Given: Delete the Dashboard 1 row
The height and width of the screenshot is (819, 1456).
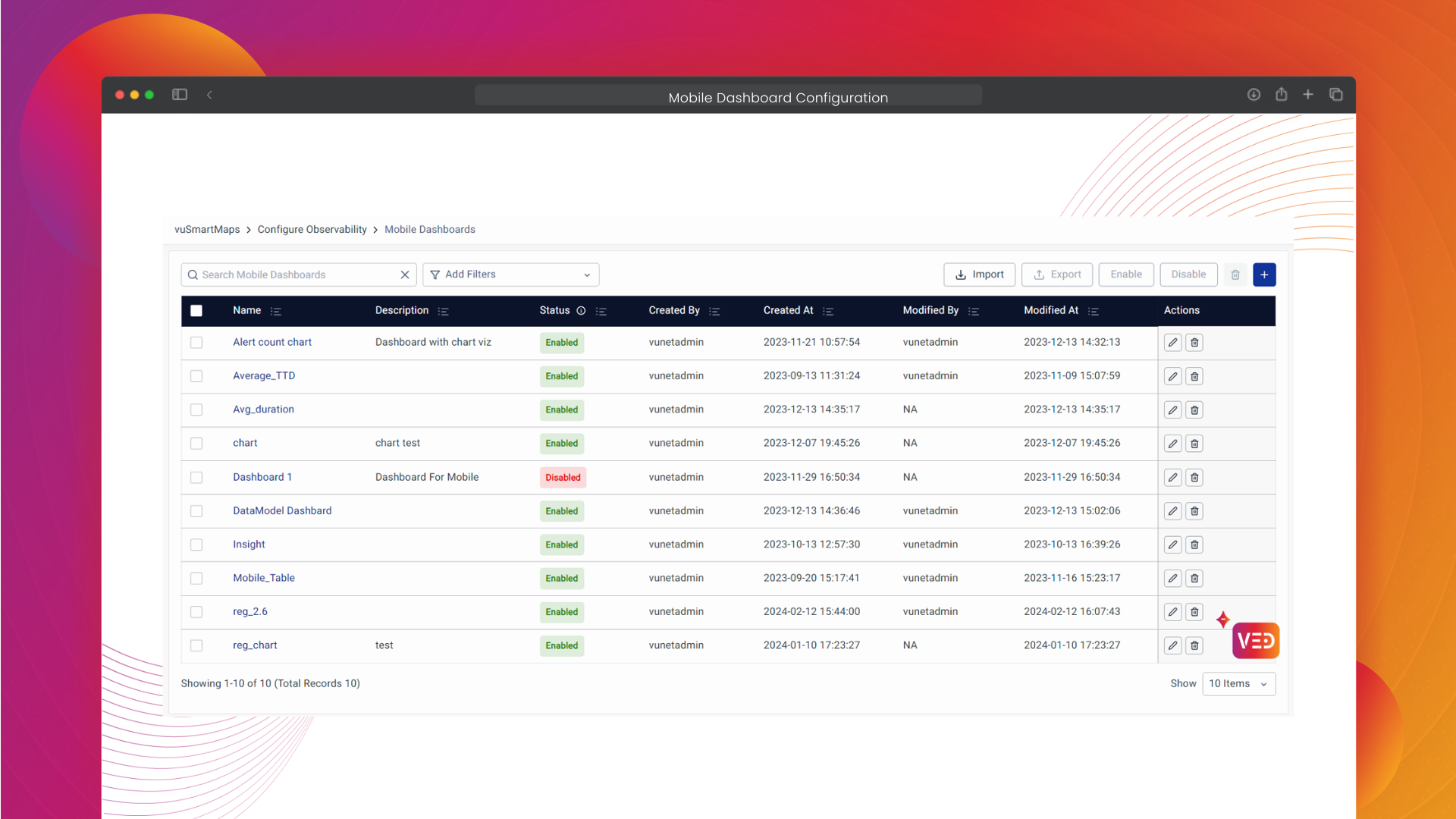Looking at the screenshot, I should (1194, 478).
